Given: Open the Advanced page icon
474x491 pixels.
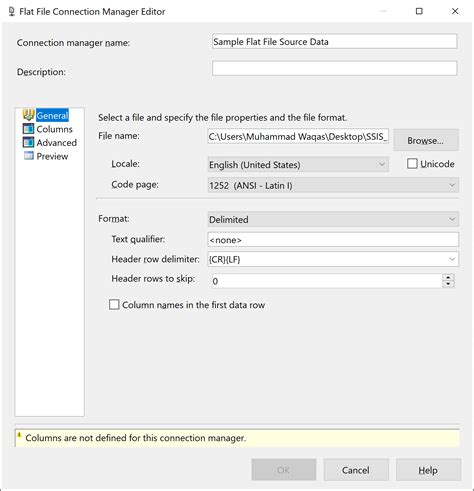Looking at the screenshot, I should (x=28, y=142).
